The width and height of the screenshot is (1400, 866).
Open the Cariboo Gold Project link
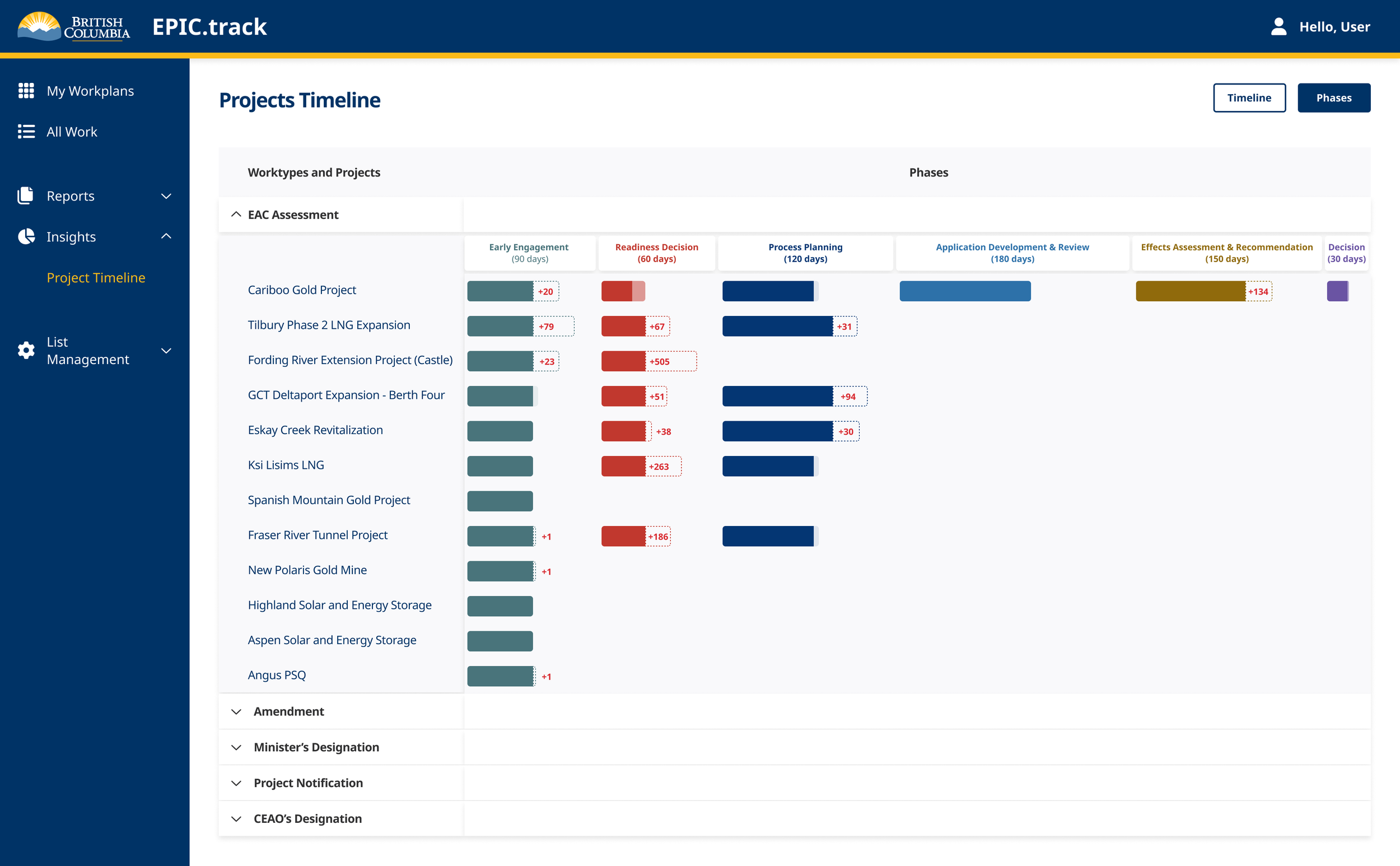302,290
